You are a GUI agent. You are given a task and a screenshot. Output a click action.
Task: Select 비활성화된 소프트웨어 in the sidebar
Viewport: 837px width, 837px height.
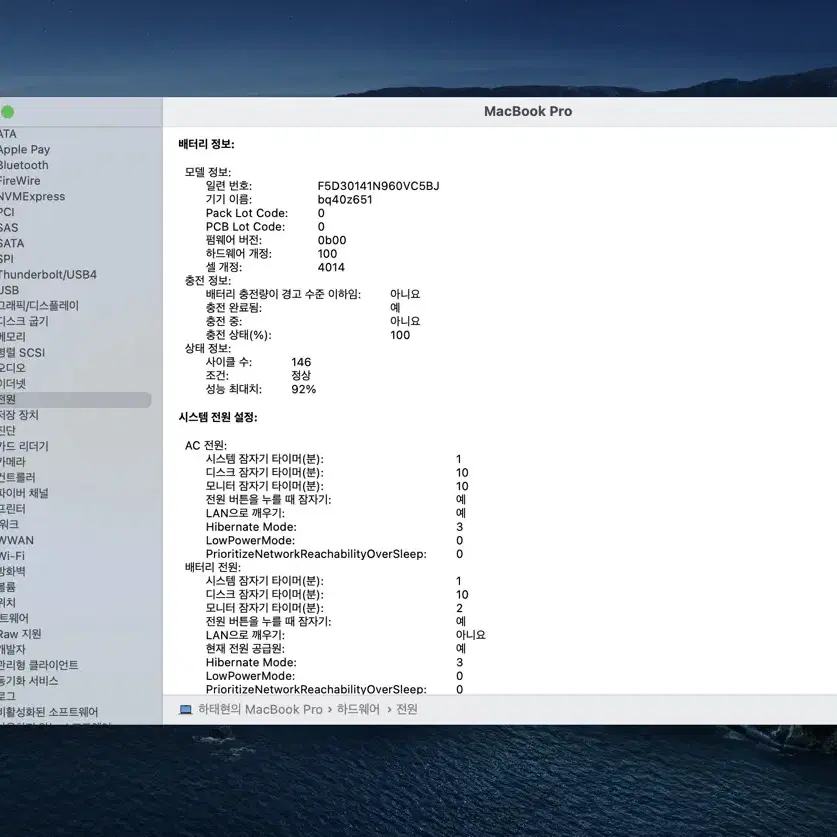point(49,712)
